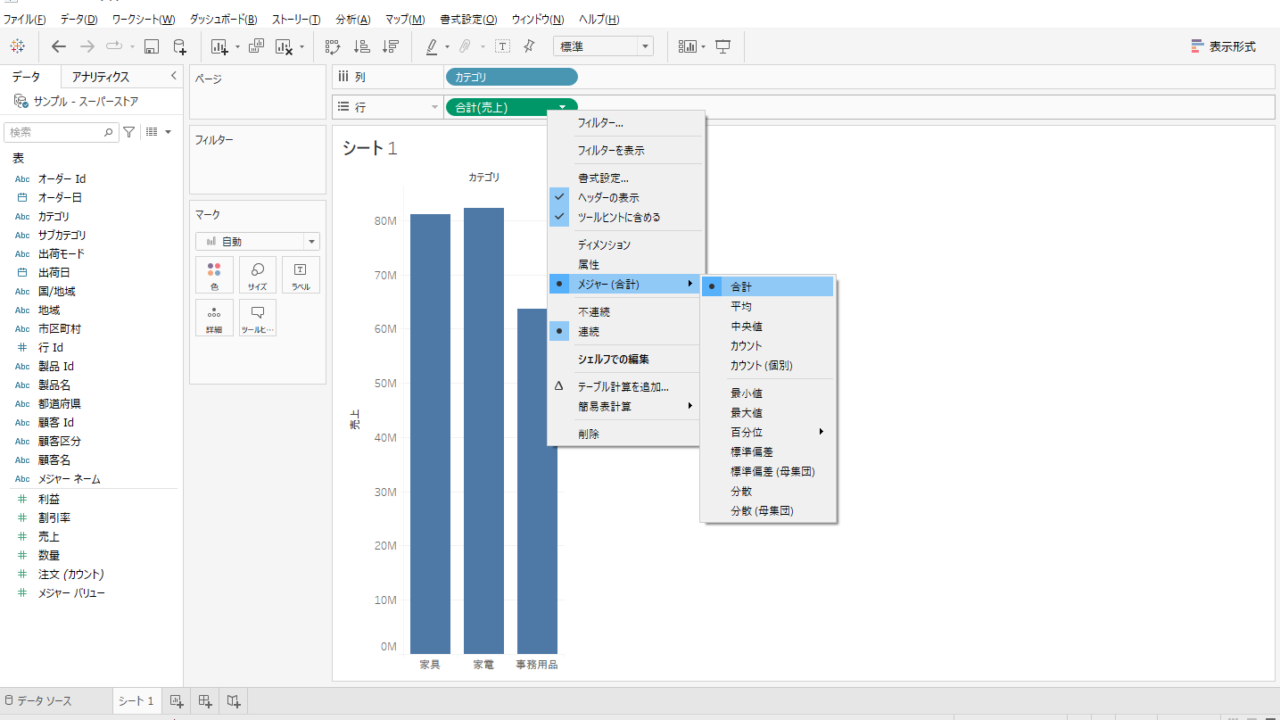Open presentation mode icon
This screenshot has height=720, width=1280.
coord(723,46)
